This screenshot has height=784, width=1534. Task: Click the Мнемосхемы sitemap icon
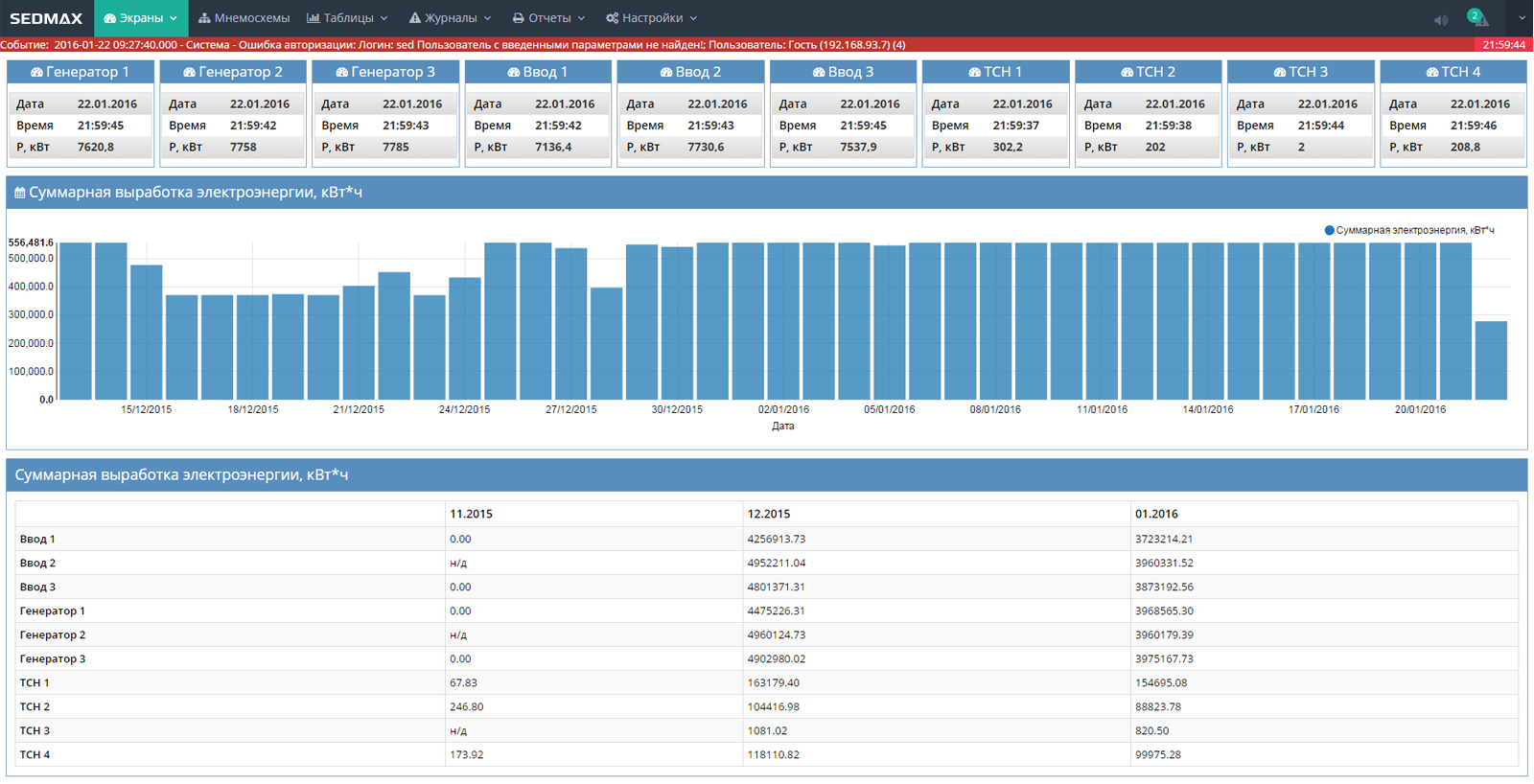click(204, 18)
